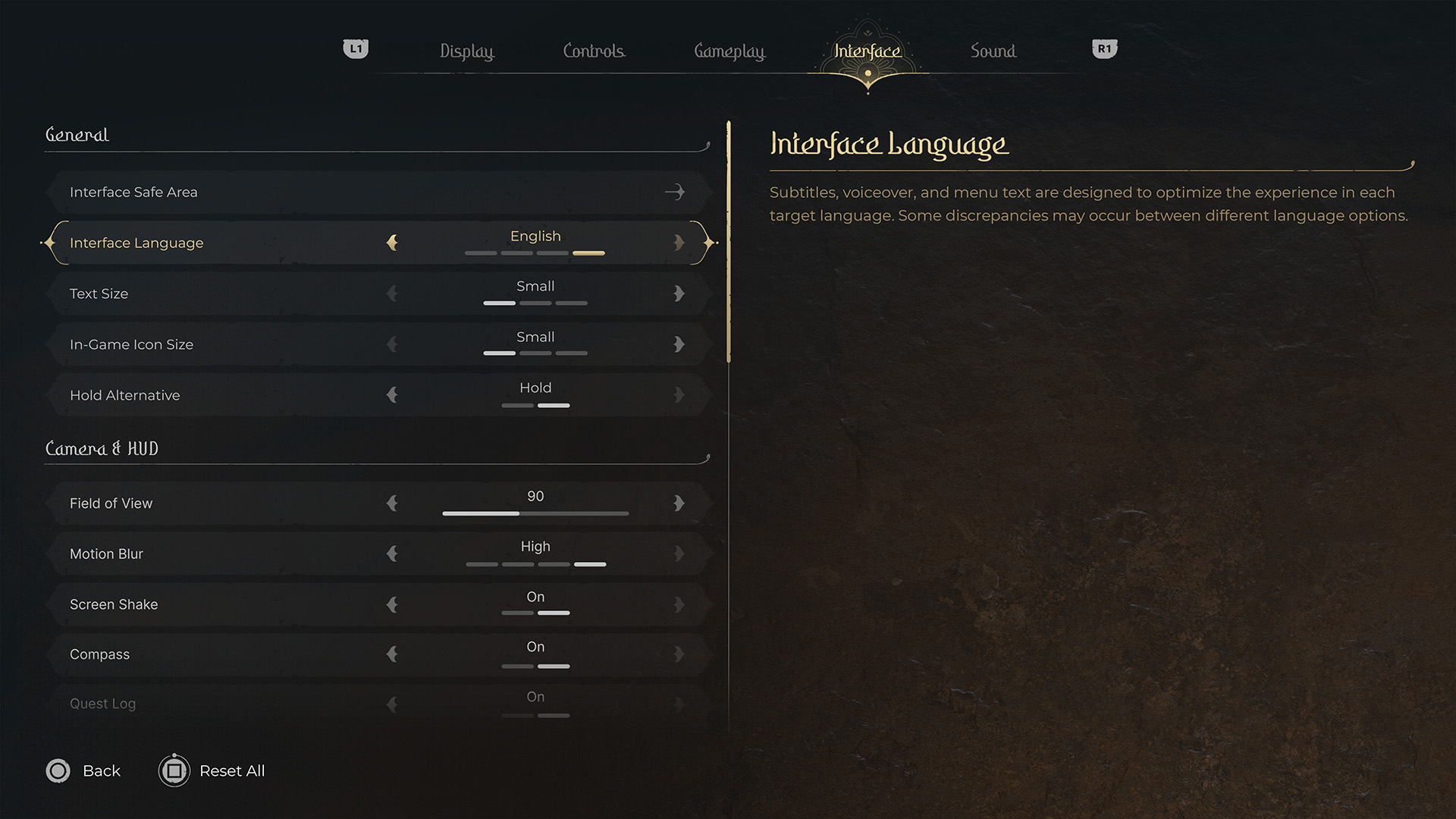Cycle Motion Blur option with left arrow
This screenshot has width=1456, height=819.
[x=392, y=554]
